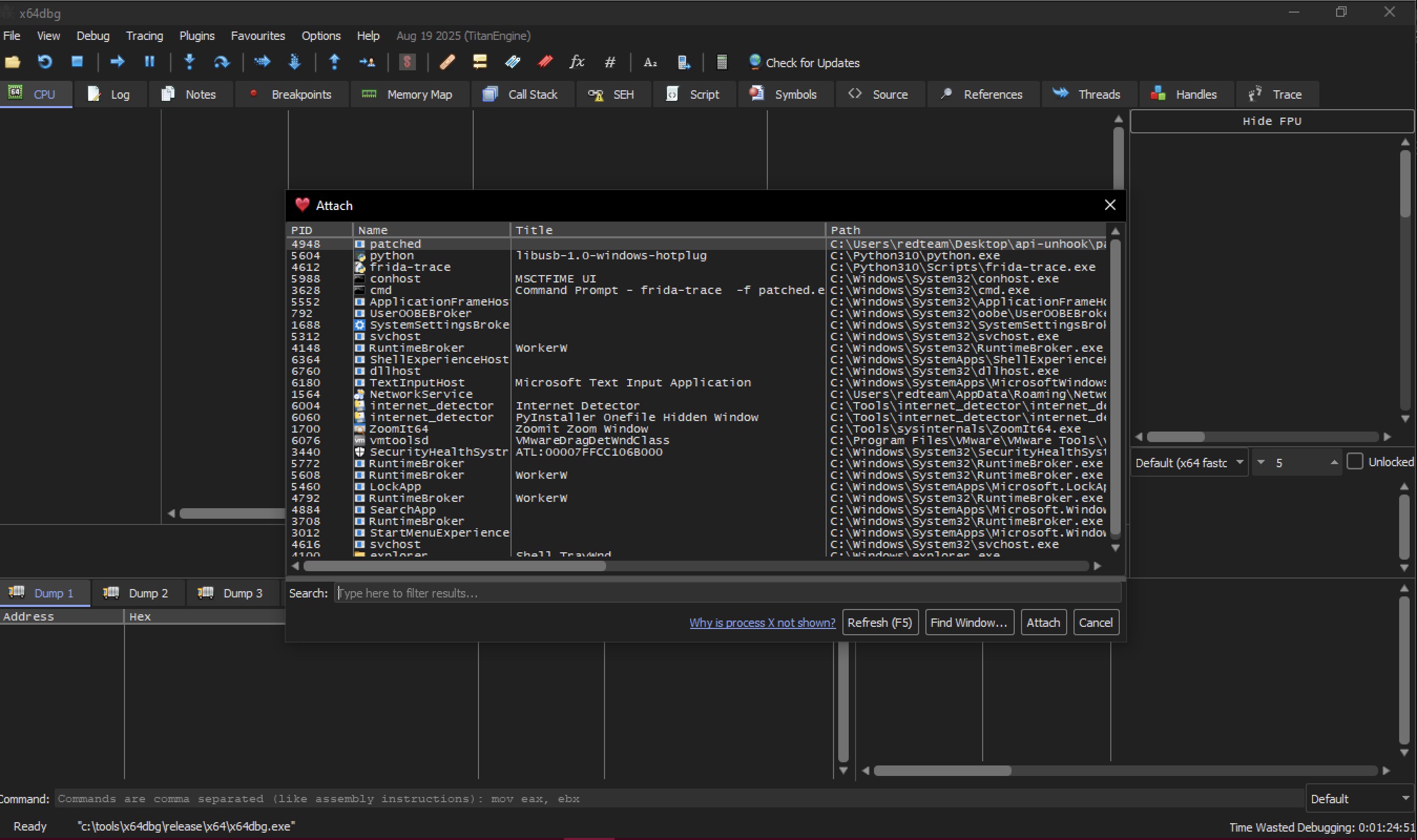The width and height of the screenshot is (1417, 840).
Task: Open Comments via the yellow signpost icon
Action: (x=480, y=62)
